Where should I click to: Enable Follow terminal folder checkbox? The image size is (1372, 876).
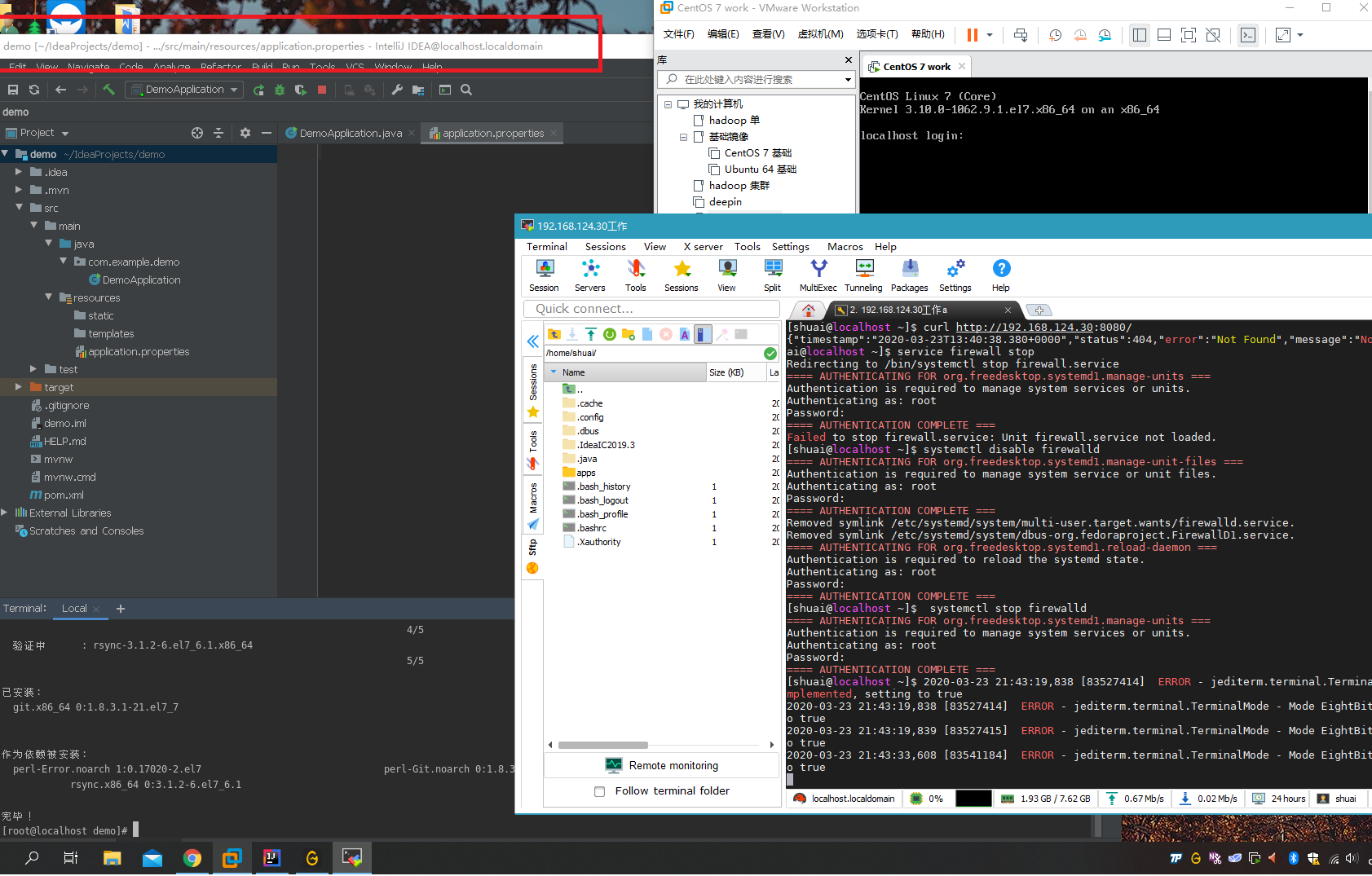600,791
